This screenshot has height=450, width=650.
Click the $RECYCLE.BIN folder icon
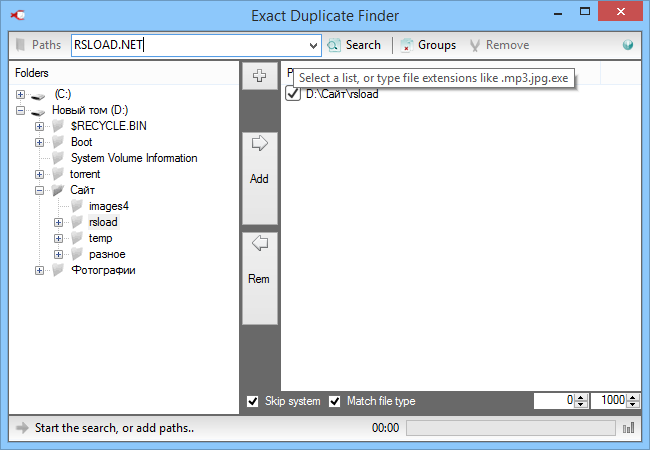(58, 126)
